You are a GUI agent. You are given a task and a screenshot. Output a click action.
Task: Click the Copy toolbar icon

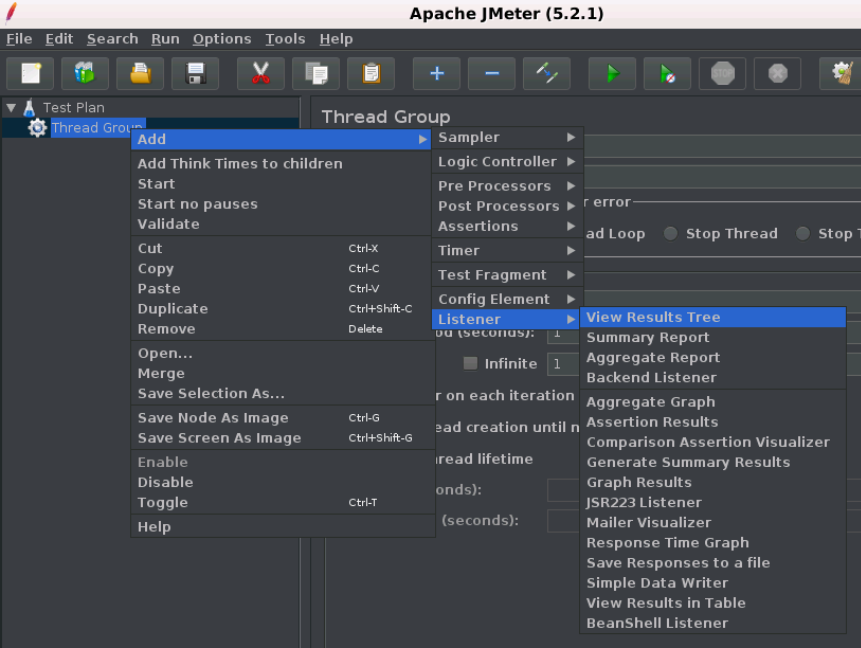pos(316,73)
